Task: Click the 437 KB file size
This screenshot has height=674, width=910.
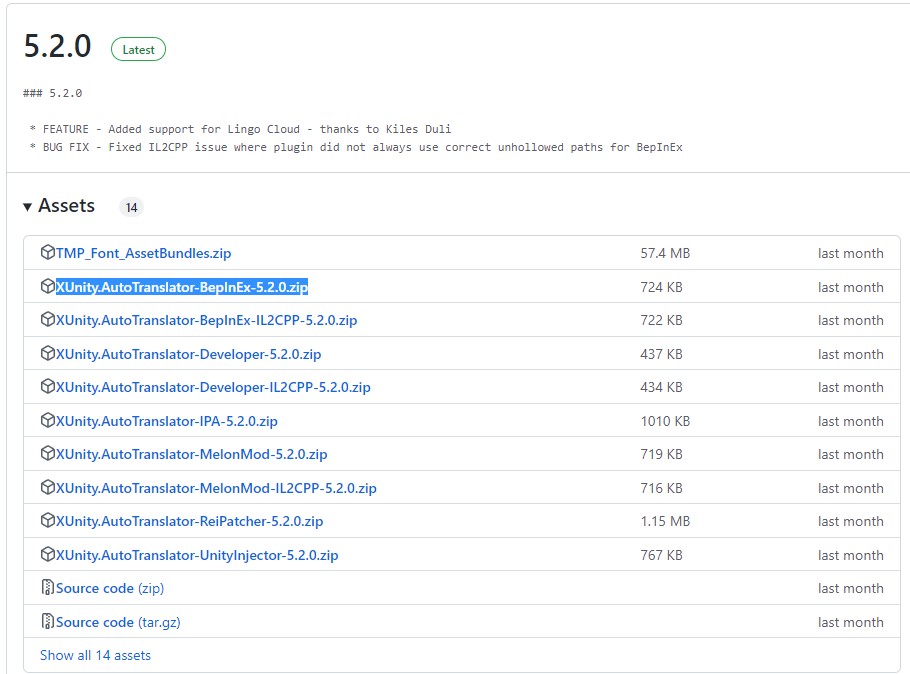Action: point(661,354)
